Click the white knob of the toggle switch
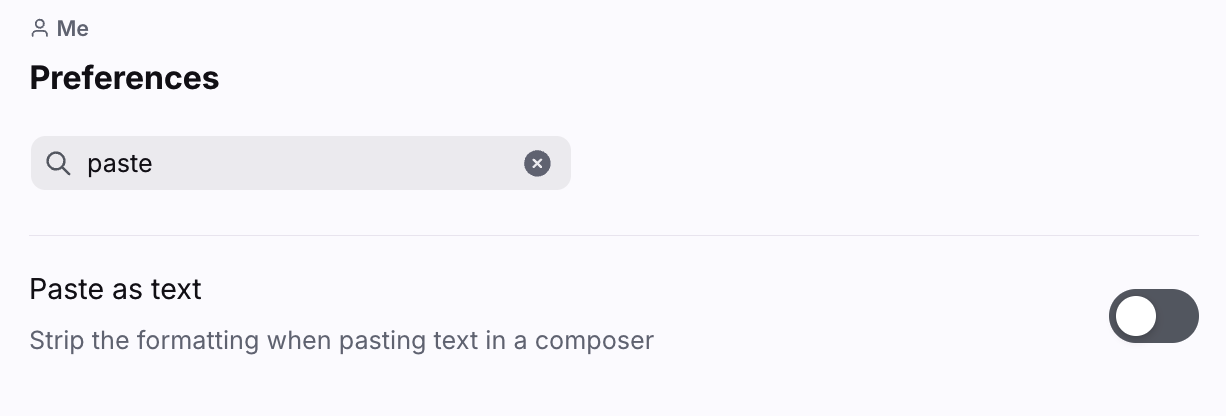The width and height of the screenshot is (1226, 416). [x=1136, y=316]
